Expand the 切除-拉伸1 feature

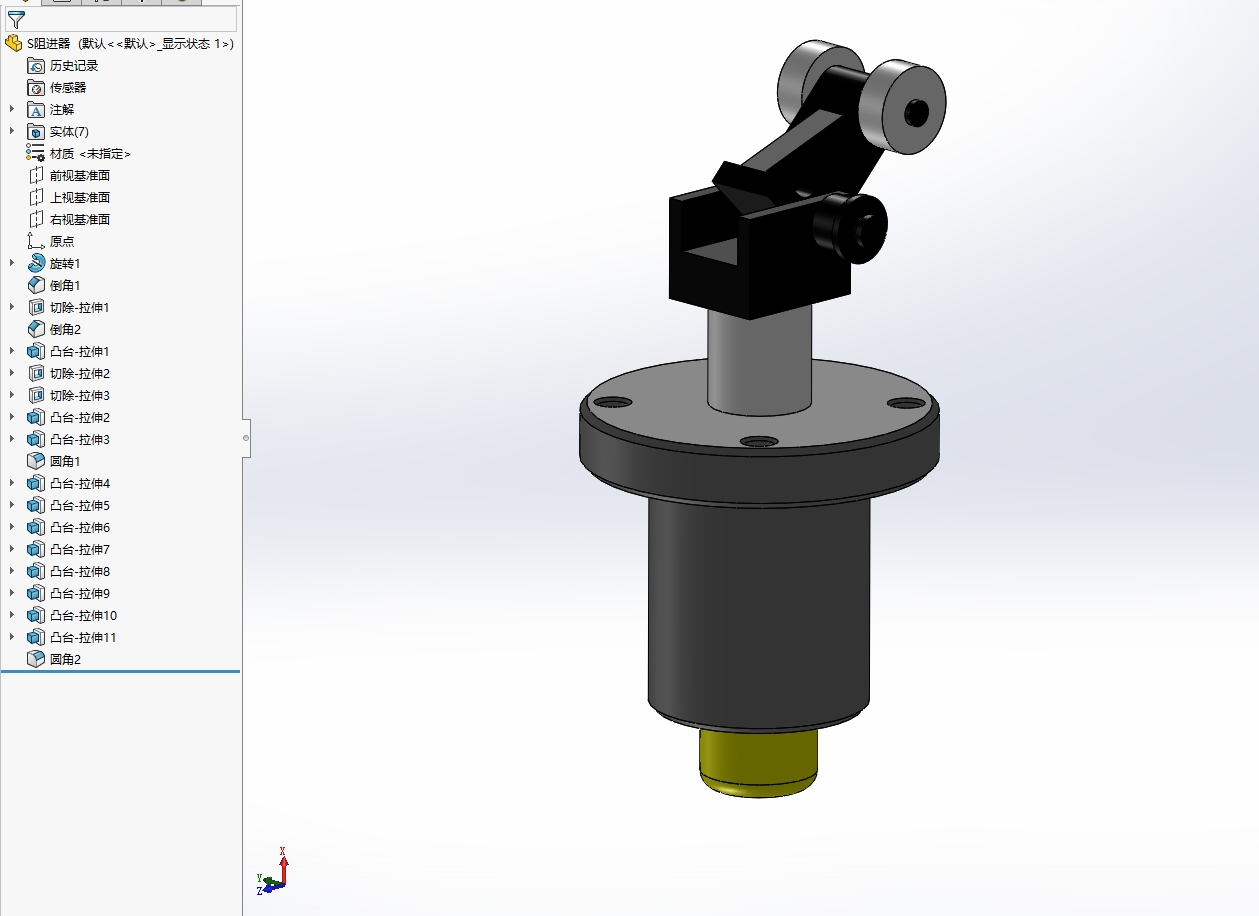point(12,307)
